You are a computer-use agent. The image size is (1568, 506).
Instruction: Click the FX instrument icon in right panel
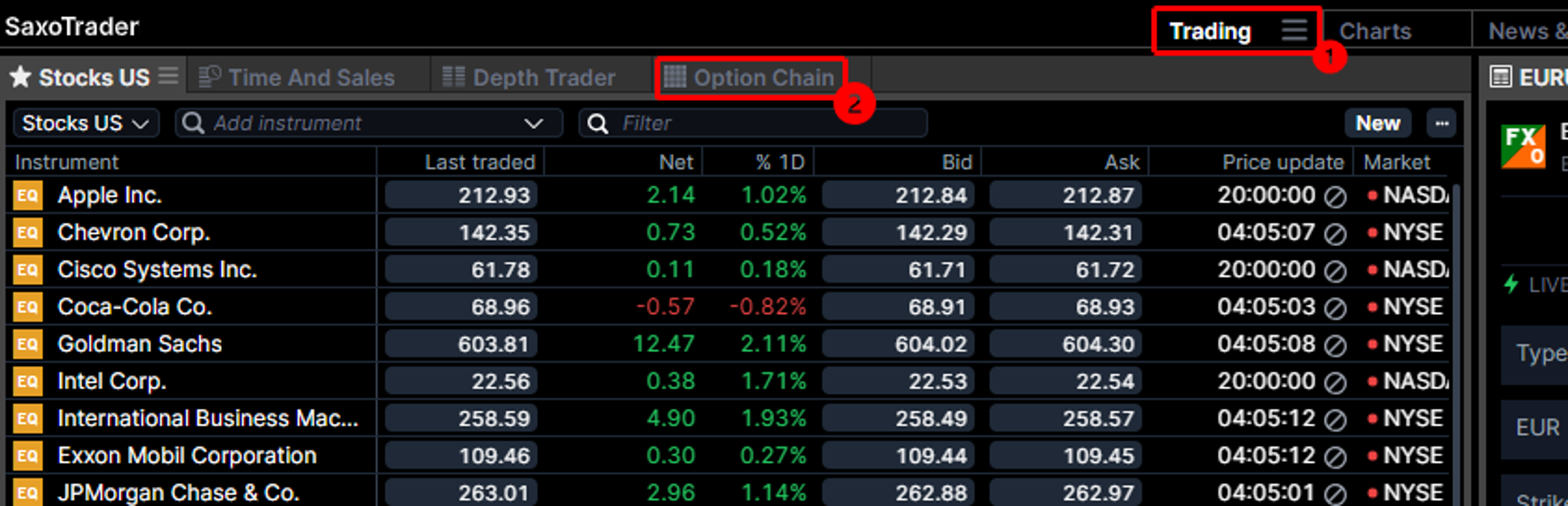coord(1523,146)
